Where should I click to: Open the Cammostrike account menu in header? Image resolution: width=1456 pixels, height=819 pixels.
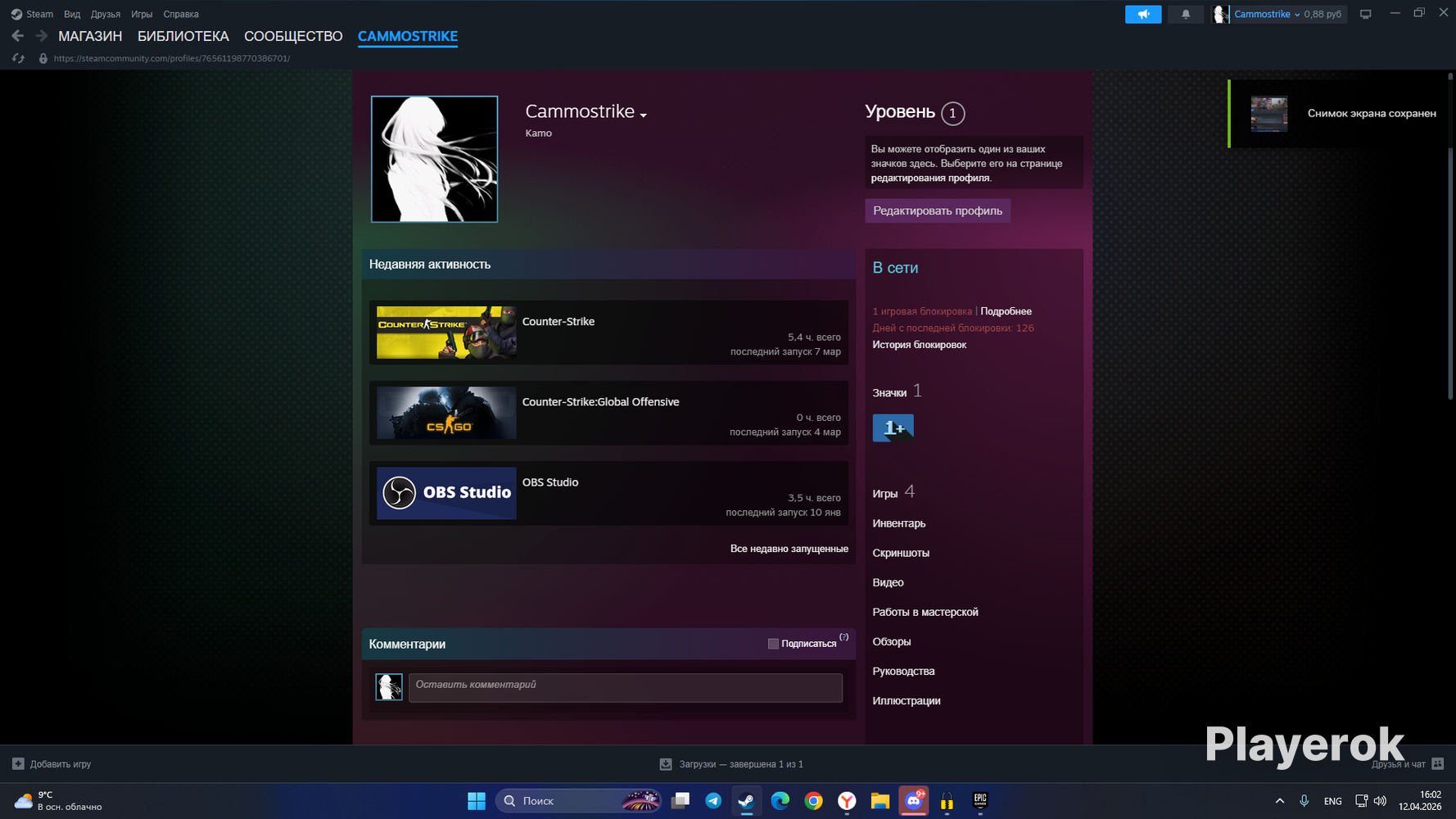[x=1267, y=14]
